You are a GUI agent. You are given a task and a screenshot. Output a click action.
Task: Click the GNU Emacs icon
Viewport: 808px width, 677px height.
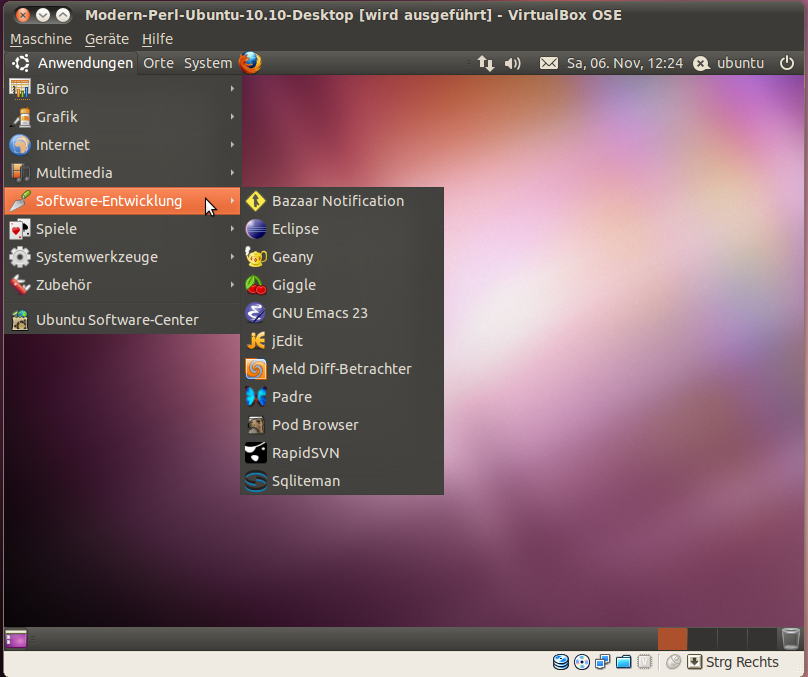(x=256, y=313)
